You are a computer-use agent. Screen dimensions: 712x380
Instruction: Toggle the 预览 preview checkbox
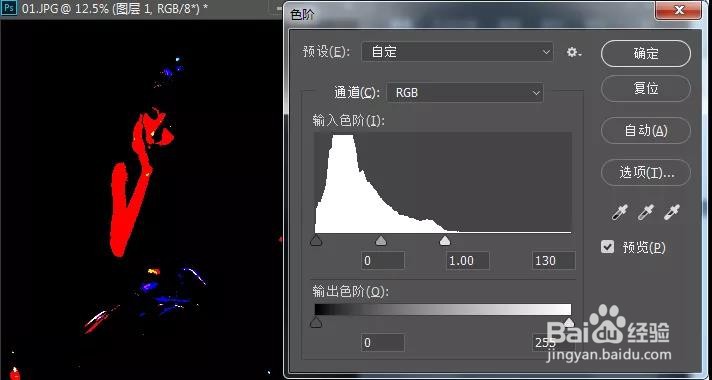click(x=607, y=247)
